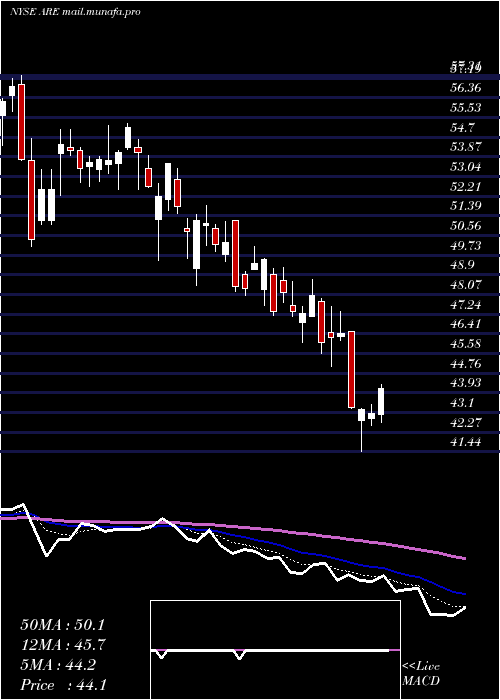This screenshot has width=500, height=700.
Task: Click the 44.76 price axis label
Action: tap(466, 363)
